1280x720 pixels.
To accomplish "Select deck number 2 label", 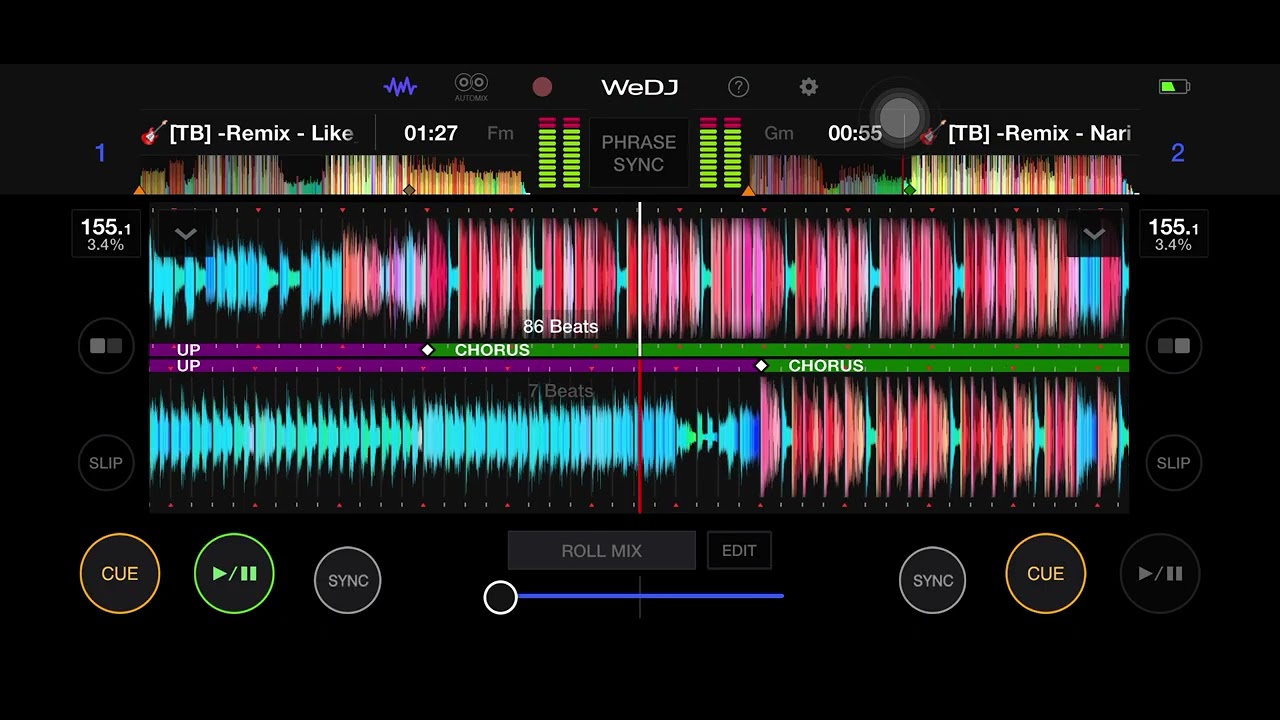I will pos(1177,153).
